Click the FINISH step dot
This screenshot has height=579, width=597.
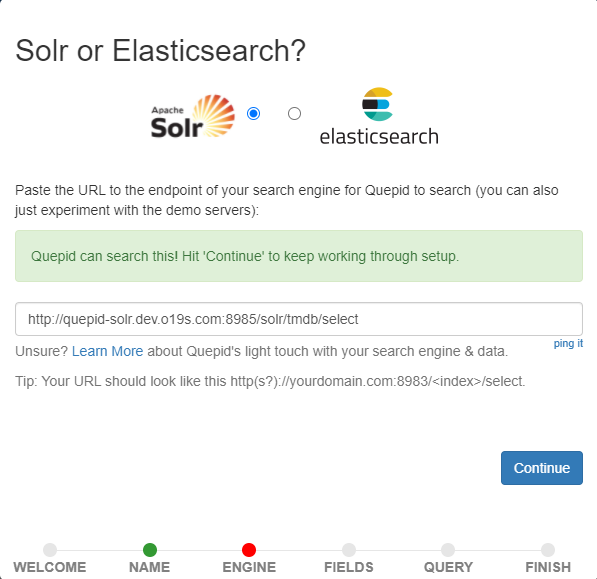coord(548,550)
